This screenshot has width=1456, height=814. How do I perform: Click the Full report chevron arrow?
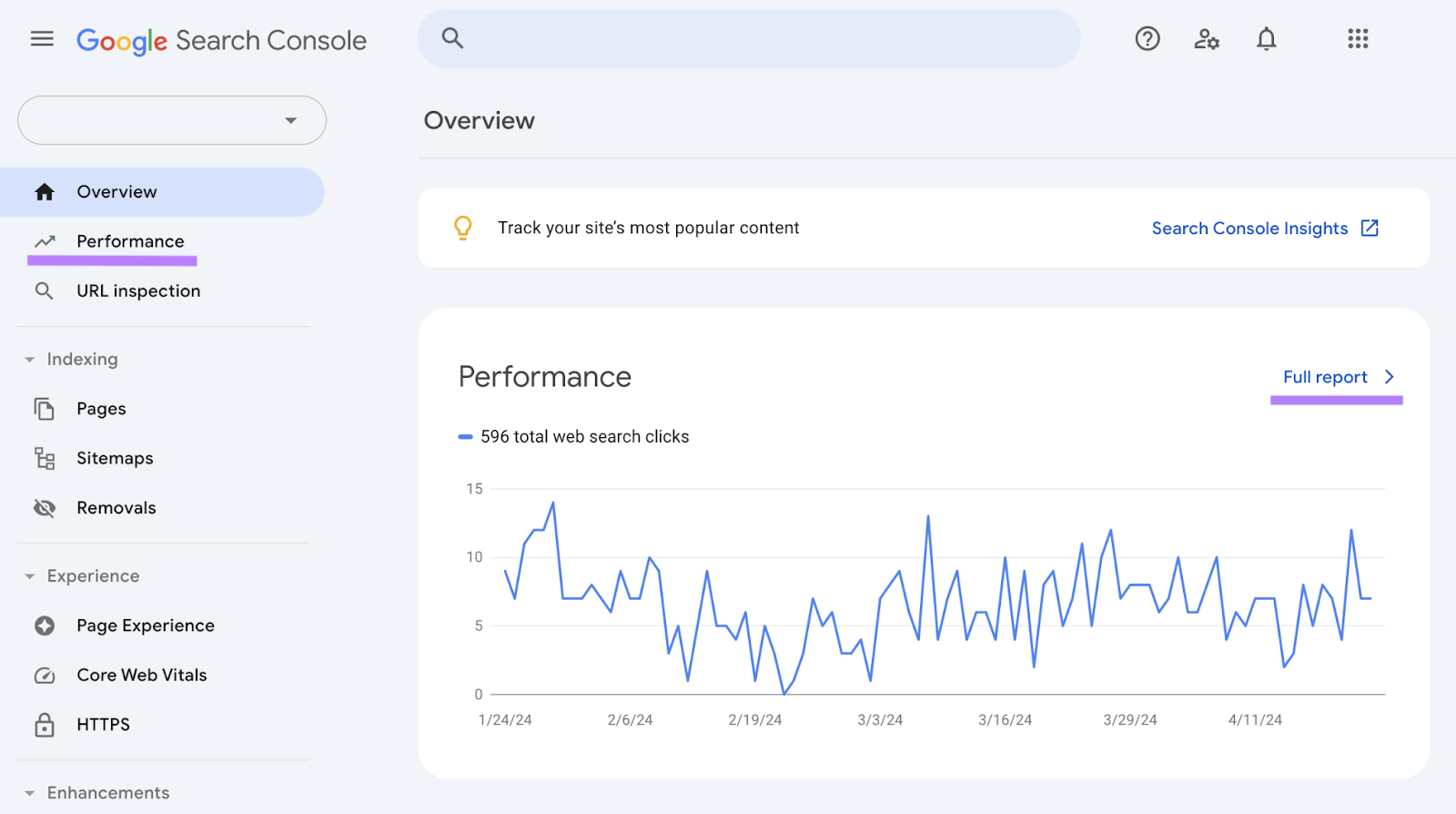1389,377
